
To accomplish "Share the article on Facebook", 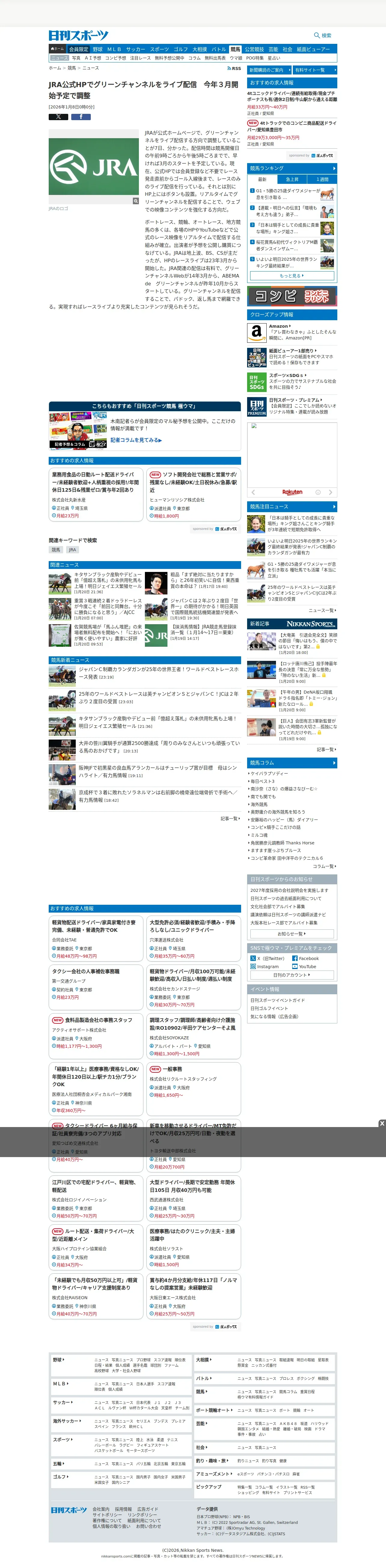I will click(x=81, y=117).
